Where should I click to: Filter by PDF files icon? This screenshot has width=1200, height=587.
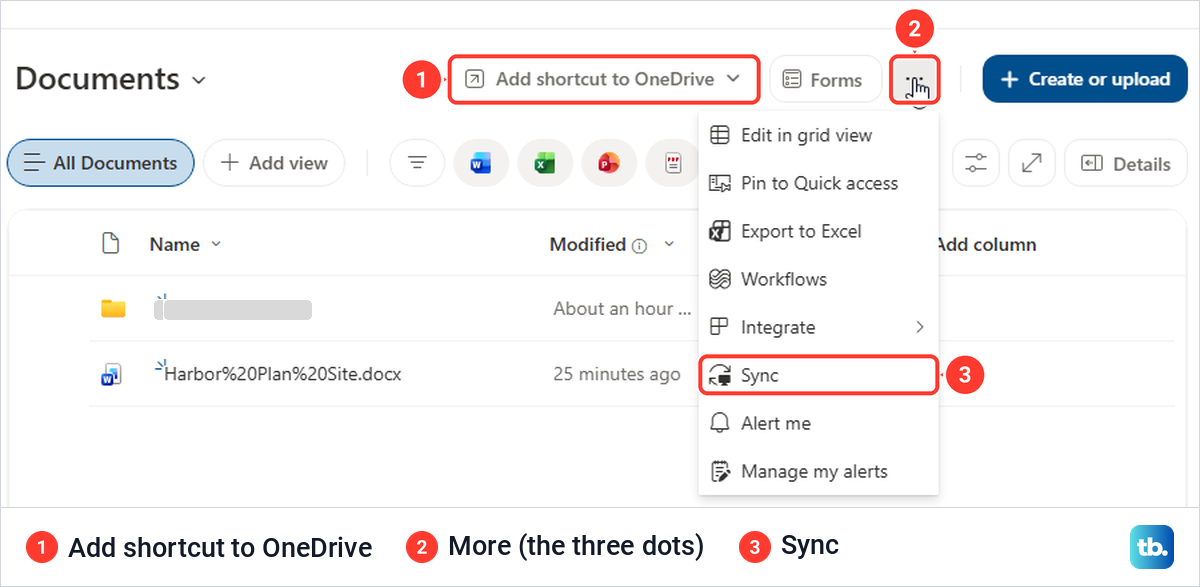coord(671,163)
